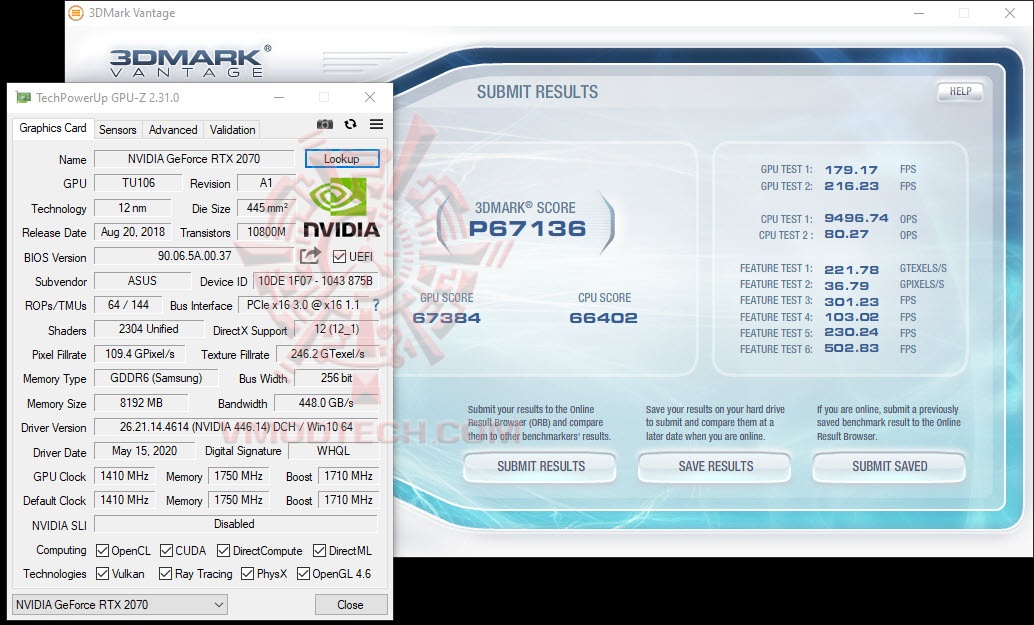Click the GPU-Z title bar app icon

[24, 98]
